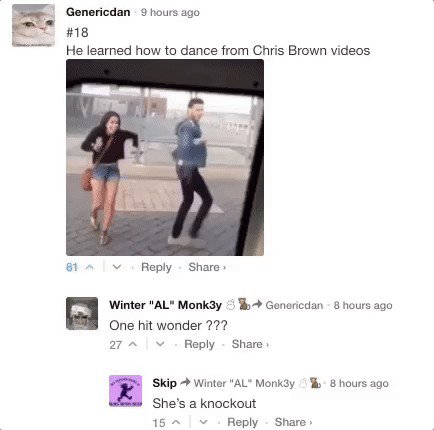Screen dimensions: 434x430
Task: Follow the Genericdan reply-to link
Action: [294, 305]
